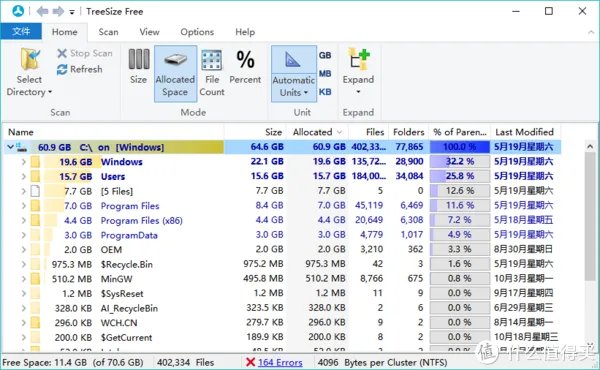The width and height of the screenshot is (600, 370).
Task: Click the WCH.CN folder icon
Action: click(x=35, y=323)
